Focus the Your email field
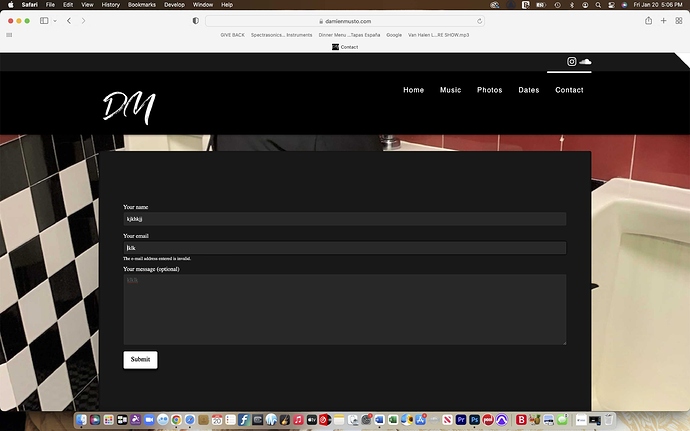Screen dimensions: 690x431 click(x=344, y=248)
